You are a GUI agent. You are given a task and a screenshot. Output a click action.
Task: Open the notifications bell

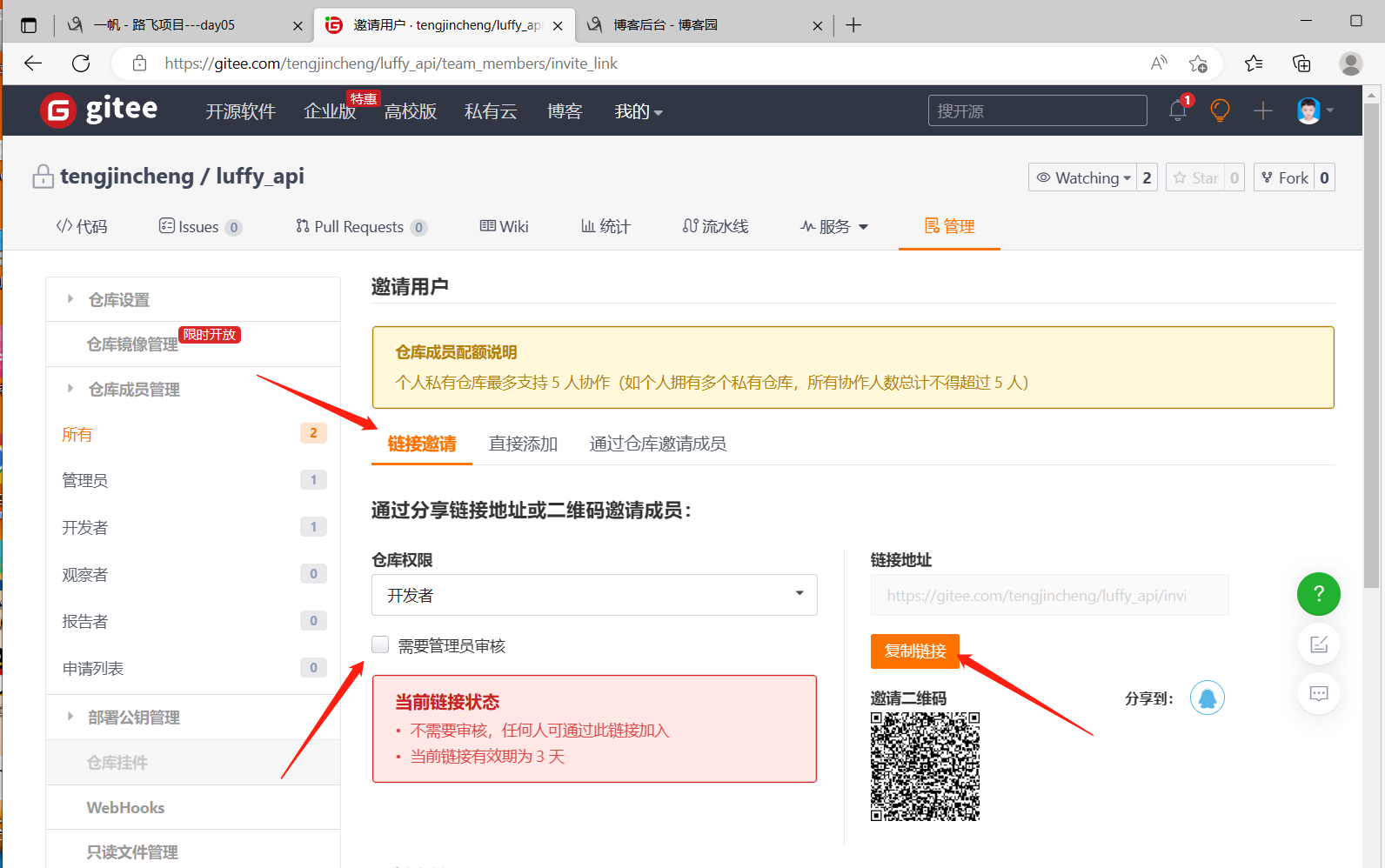click(1178, 110)
